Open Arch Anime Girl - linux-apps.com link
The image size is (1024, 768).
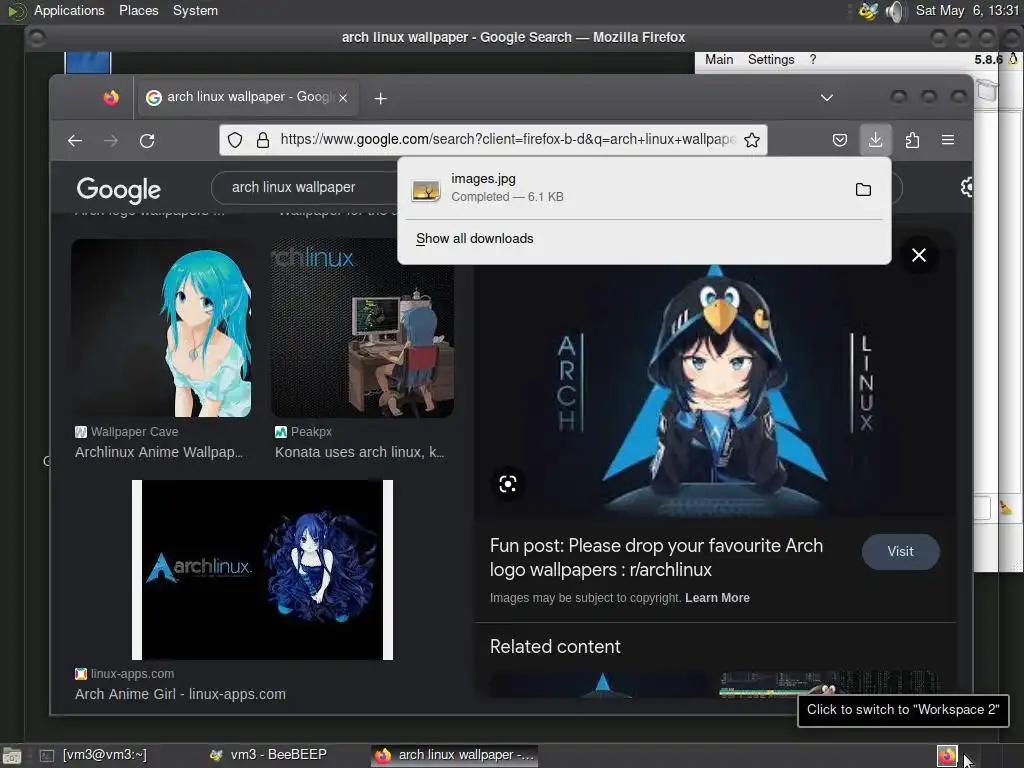pos(180,694)
